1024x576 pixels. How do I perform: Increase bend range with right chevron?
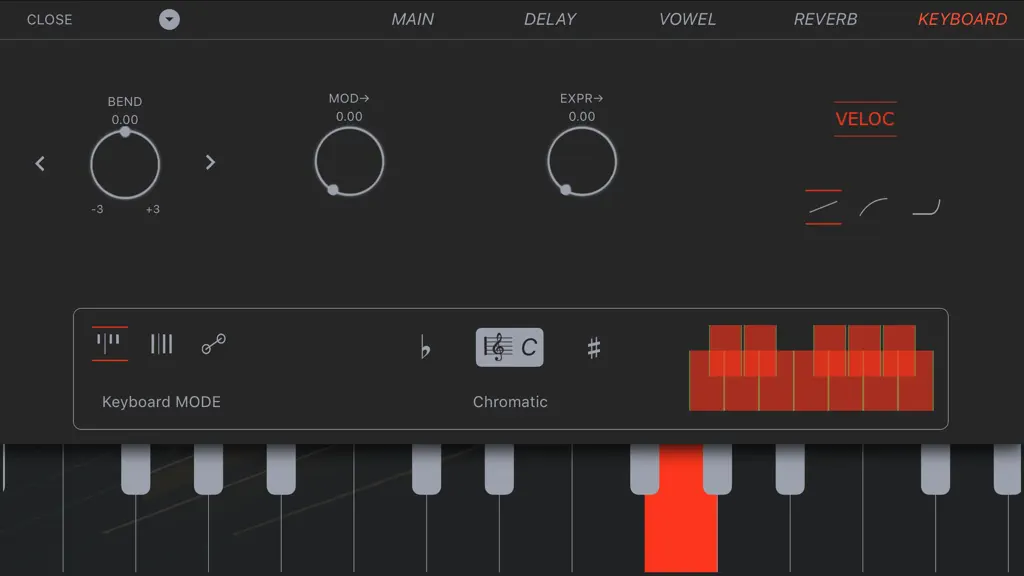210,162
